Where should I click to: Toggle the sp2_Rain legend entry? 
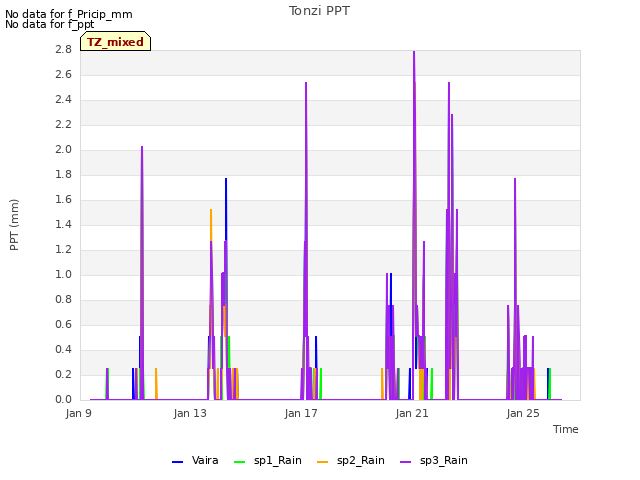pyautogui.click(x=351, y=461)
